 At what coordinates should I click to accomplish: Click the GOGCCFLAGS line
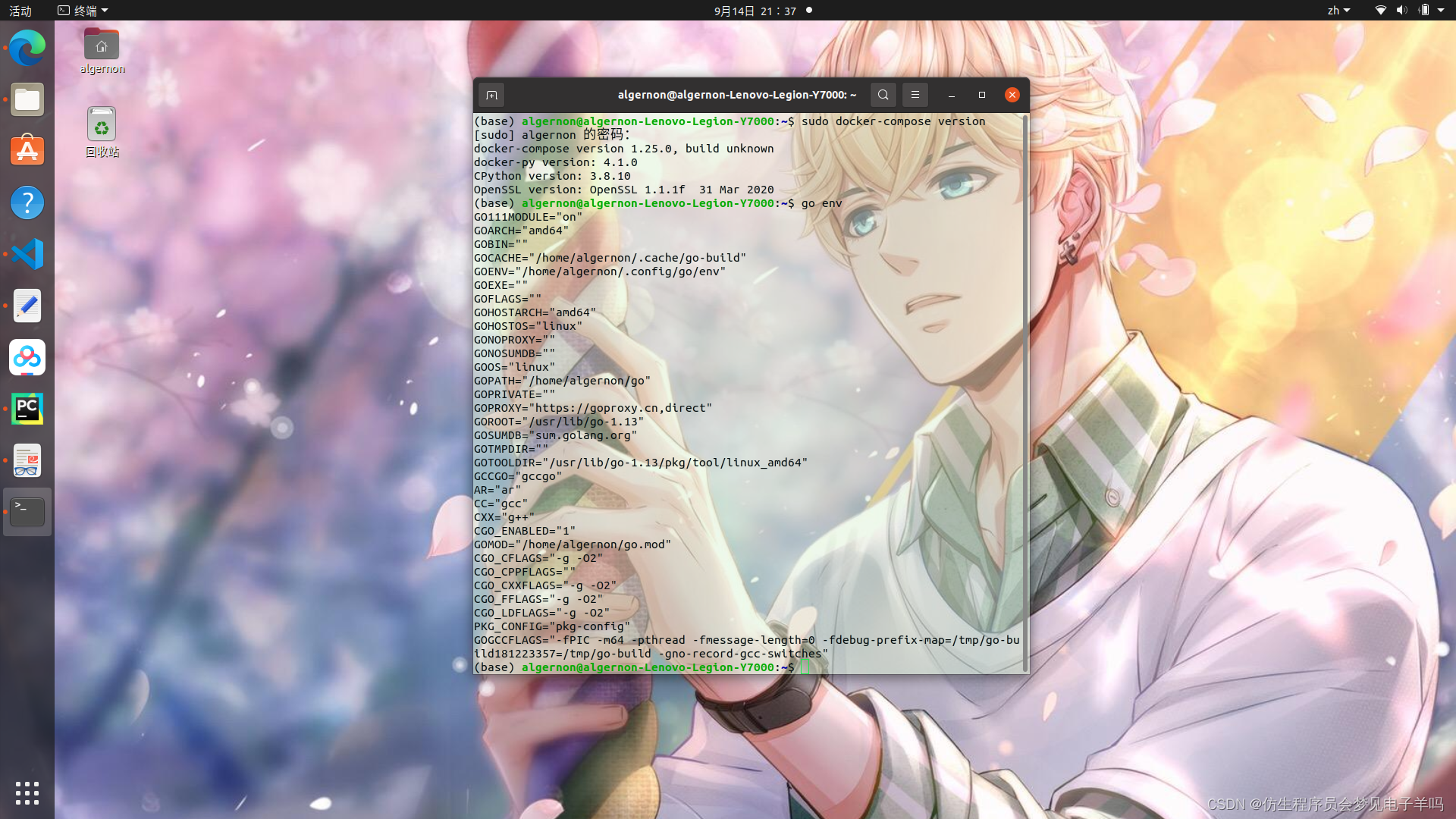point(747,647)
